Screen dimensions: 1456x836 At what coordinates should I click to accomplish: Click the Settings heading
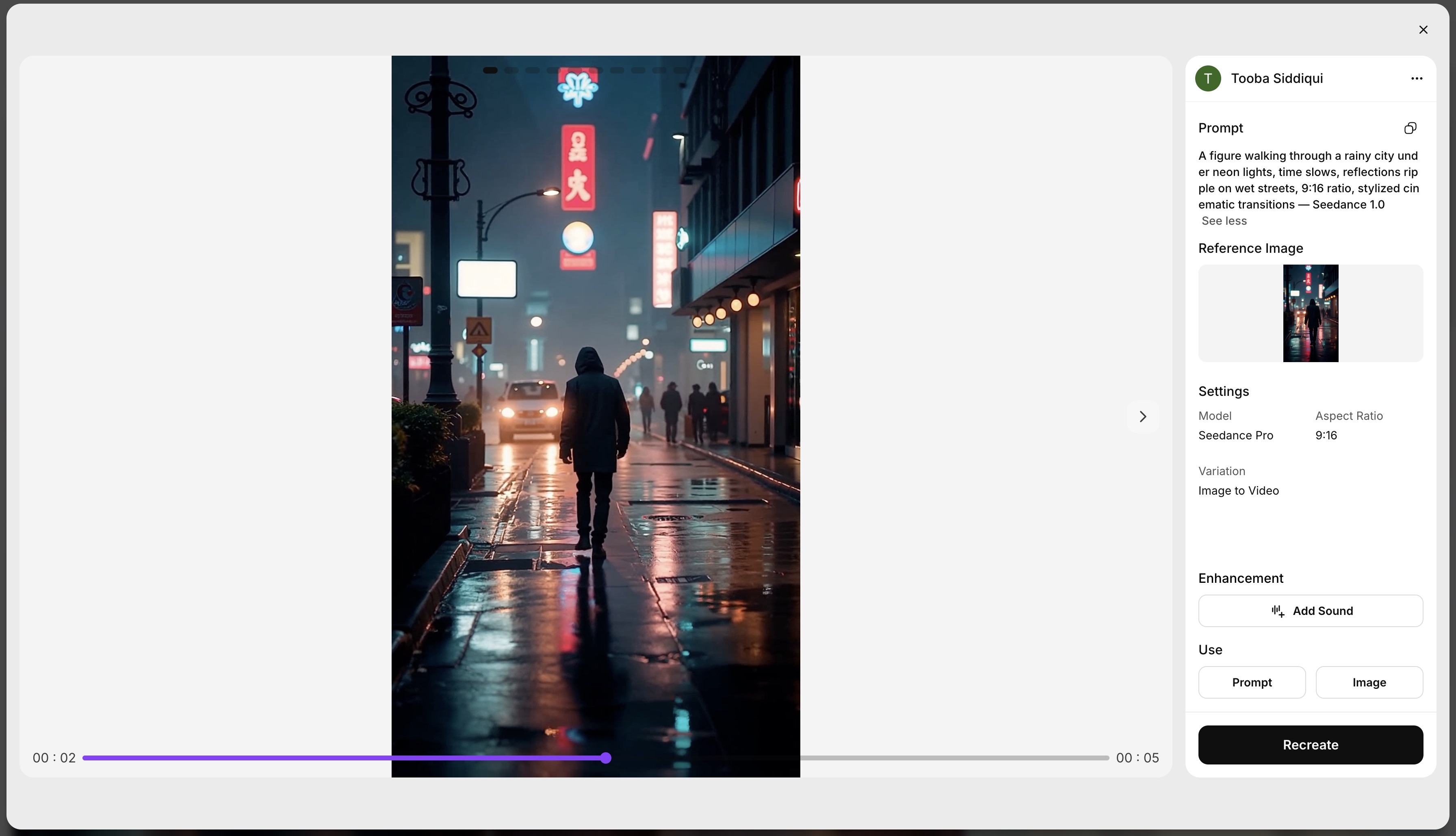pos(1224,391)
